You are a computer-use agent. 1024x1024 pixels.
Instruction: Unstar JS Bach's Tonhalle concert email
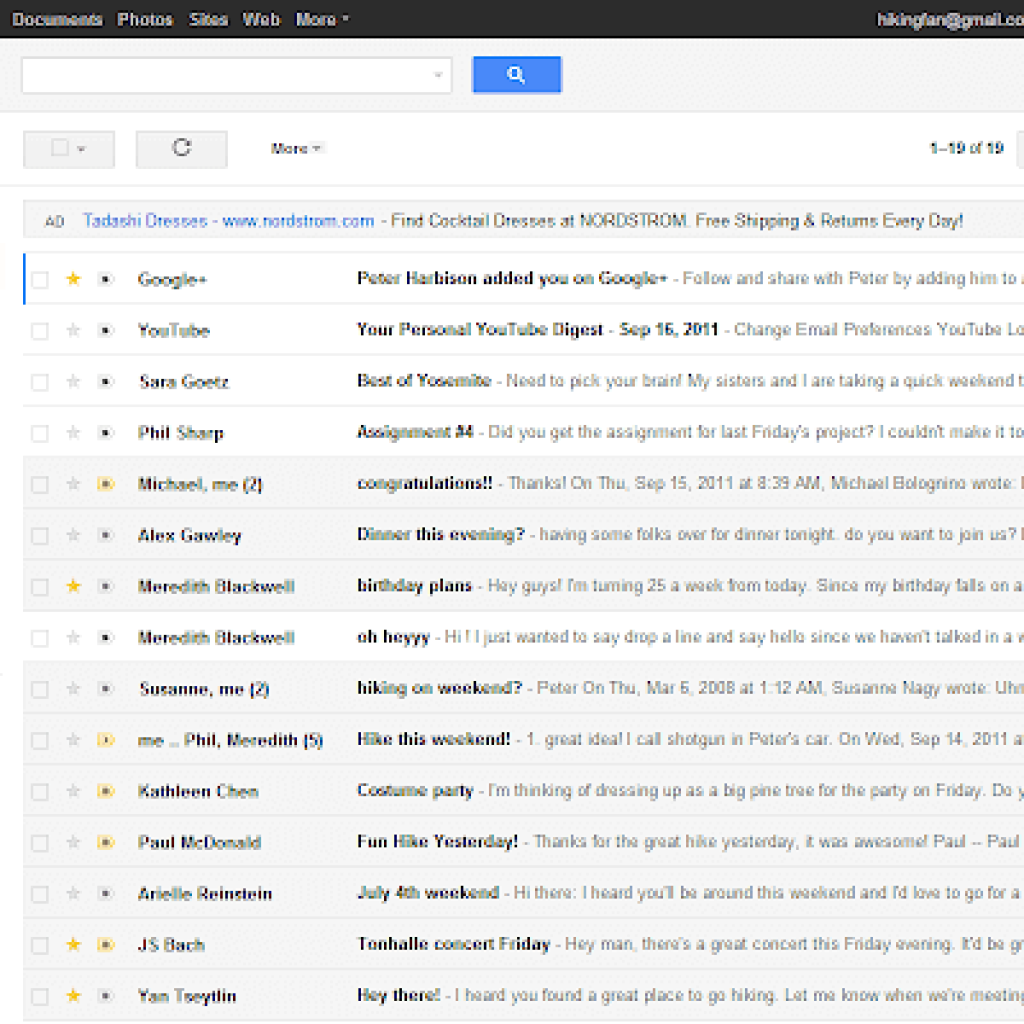coord(72,944)
